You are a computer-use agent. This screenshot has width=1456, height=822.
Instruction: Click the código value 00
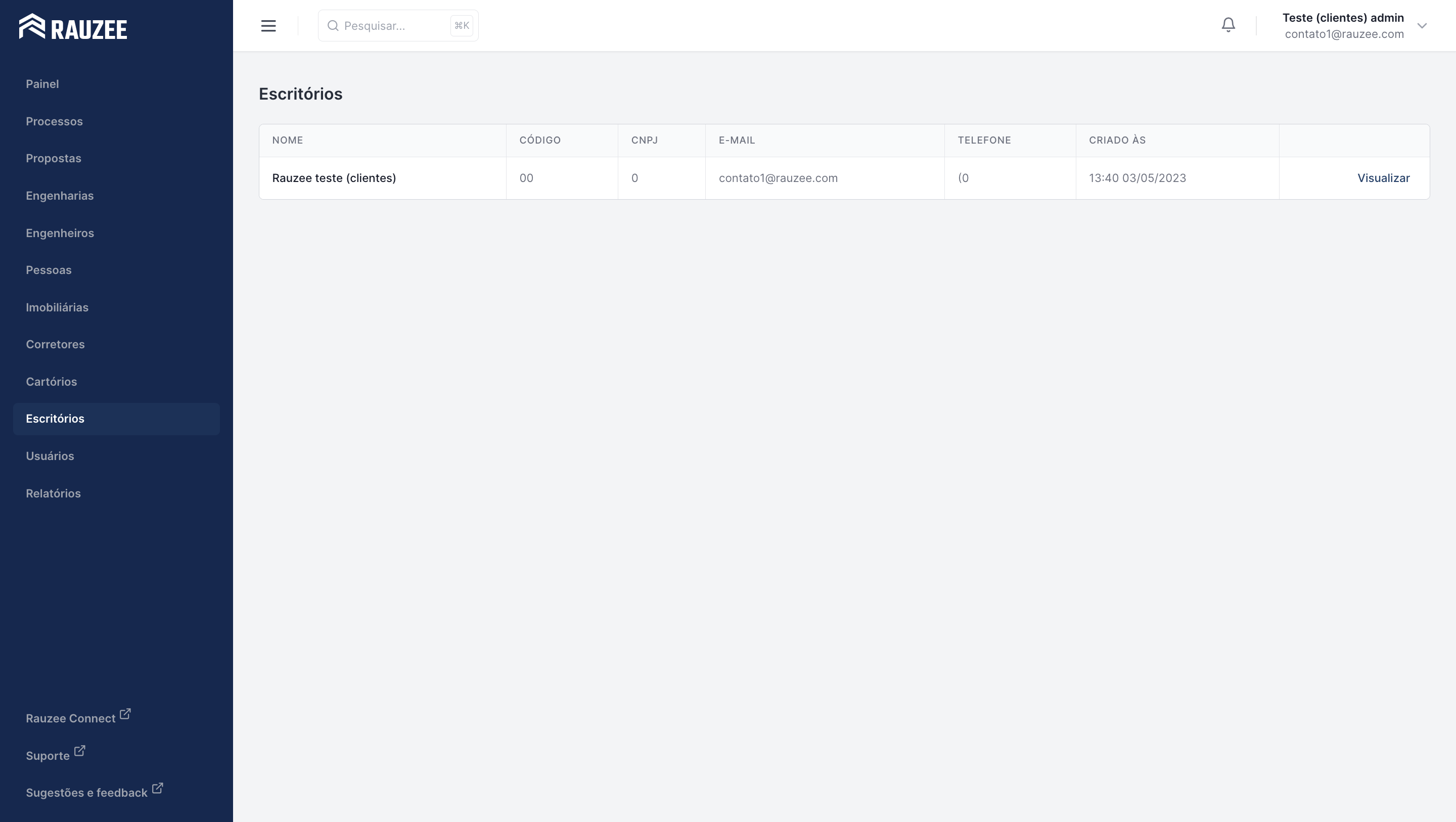tap(526, 178)
